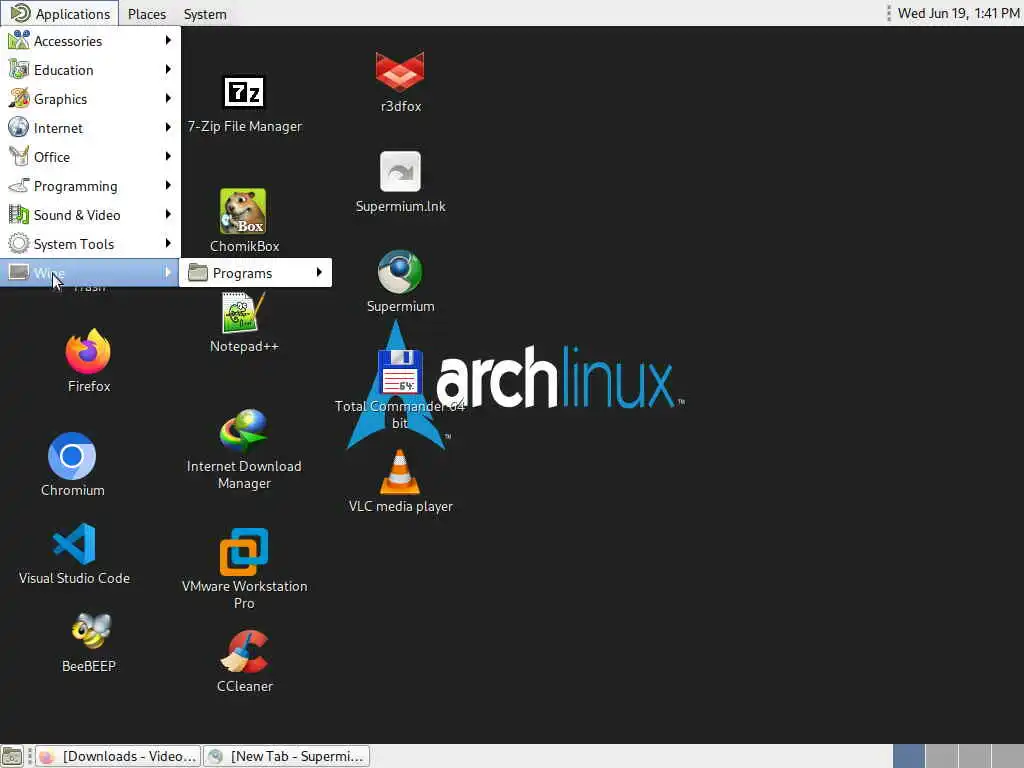Launch Notepad++ from the desktop
The width and height of the screenshot is (1024, 768).
point(244,312)
